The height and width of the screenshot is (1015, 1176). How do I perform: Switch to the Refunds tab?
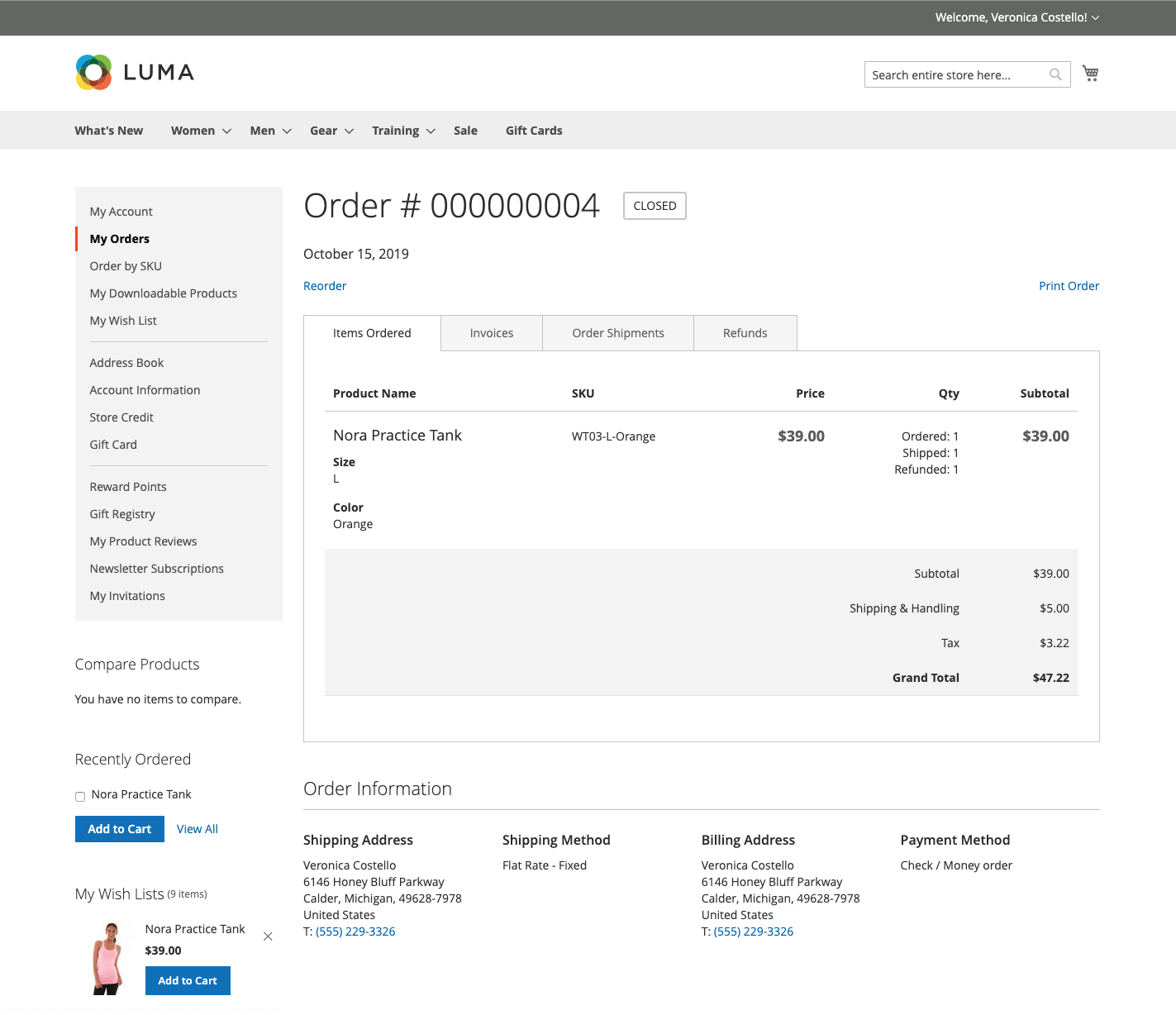[x=745, y=333]
